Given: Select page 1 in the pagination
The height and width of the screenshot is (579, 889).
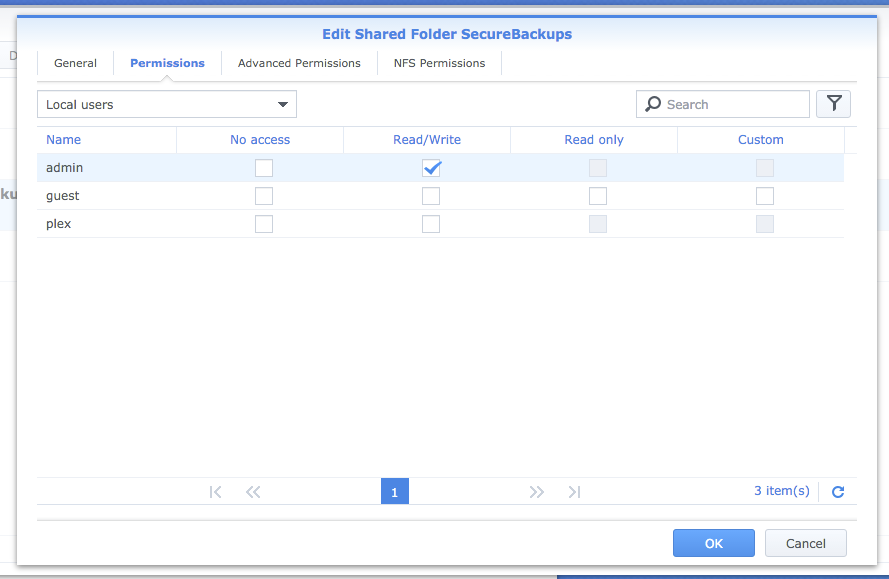Looking at the screenshot, I should point(395,492).
